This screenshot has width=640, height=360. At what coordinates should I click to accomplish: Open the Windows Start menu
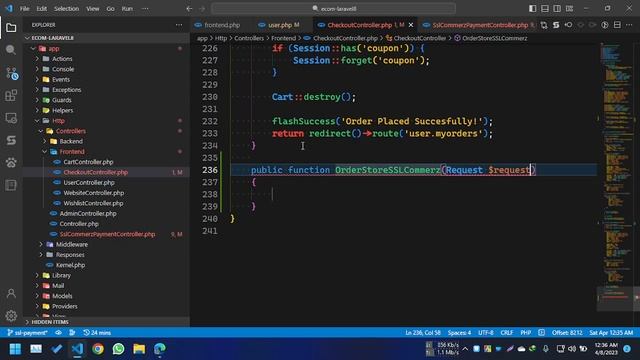(15, 349)
